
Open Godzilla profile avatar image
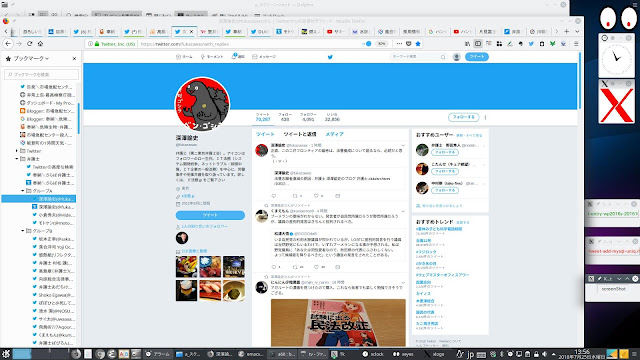[x=202, y=104]
